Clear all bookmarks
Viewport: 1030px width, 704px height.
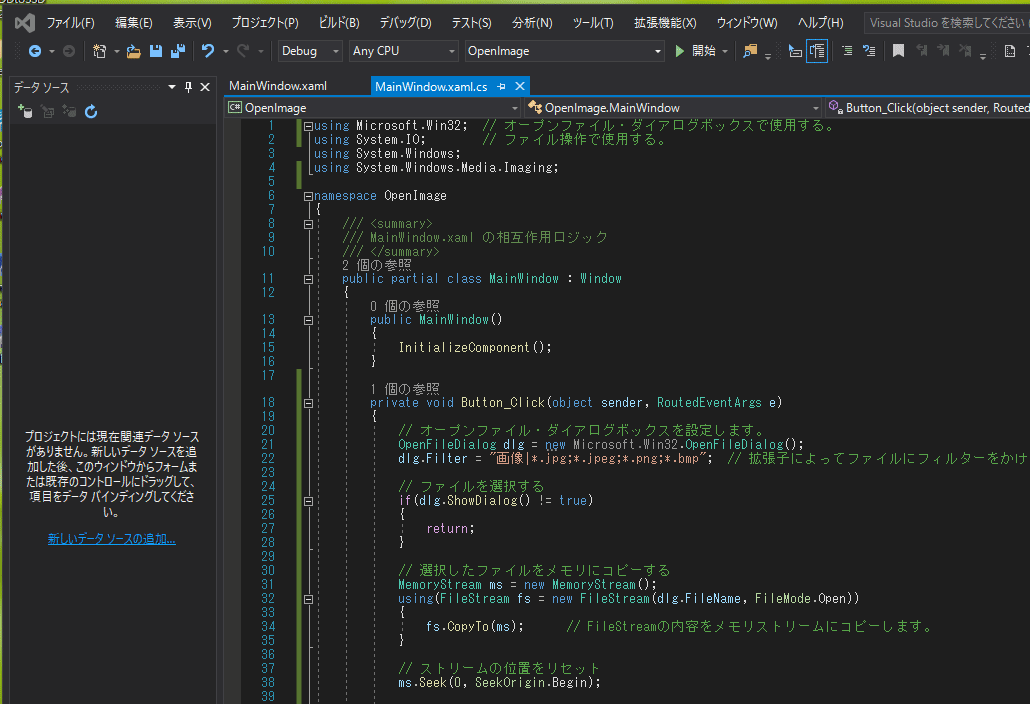(x=965, y=51)
